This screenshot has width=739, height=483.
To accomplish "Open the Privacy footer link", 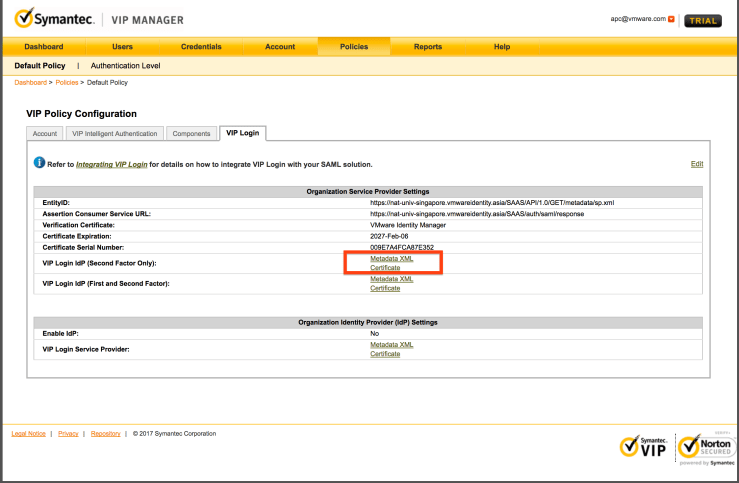I will point(68,434).
